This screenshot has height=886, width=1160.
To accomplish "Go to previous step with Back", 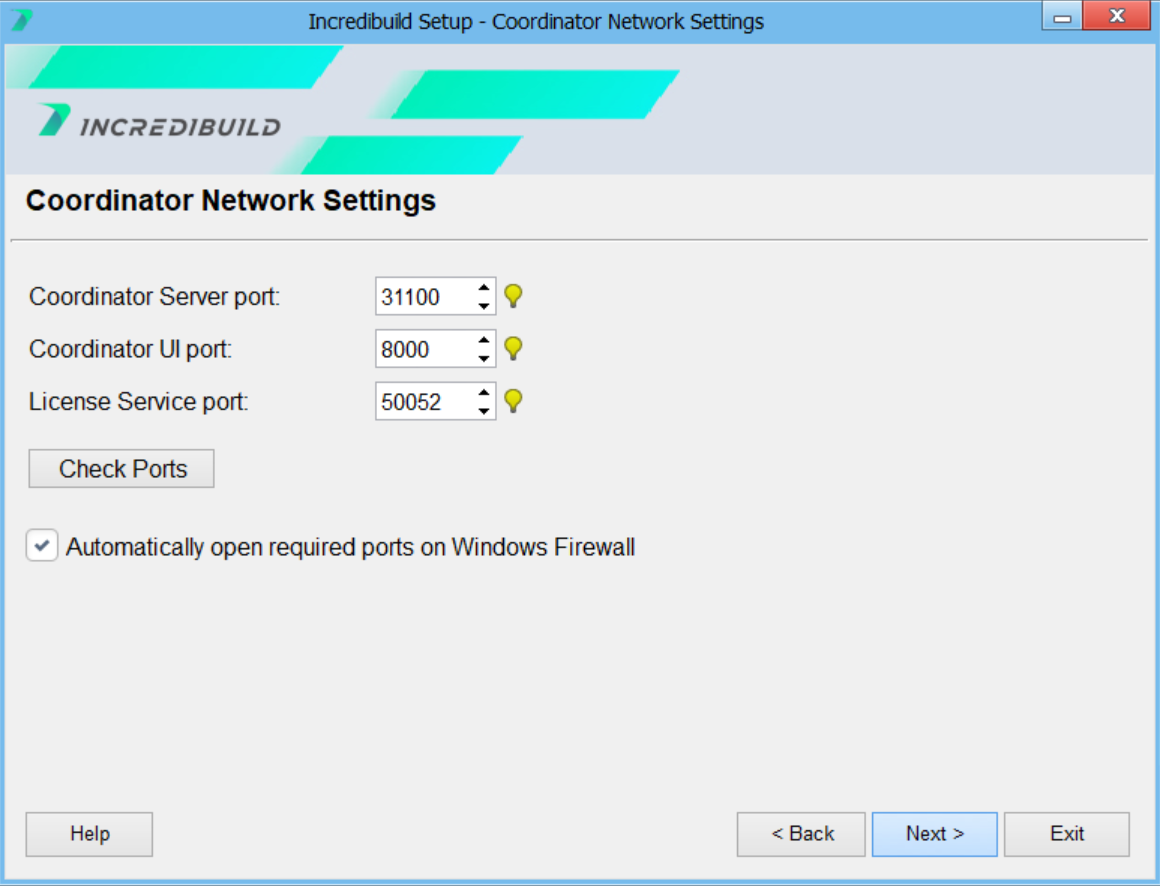I will [801, 834].
